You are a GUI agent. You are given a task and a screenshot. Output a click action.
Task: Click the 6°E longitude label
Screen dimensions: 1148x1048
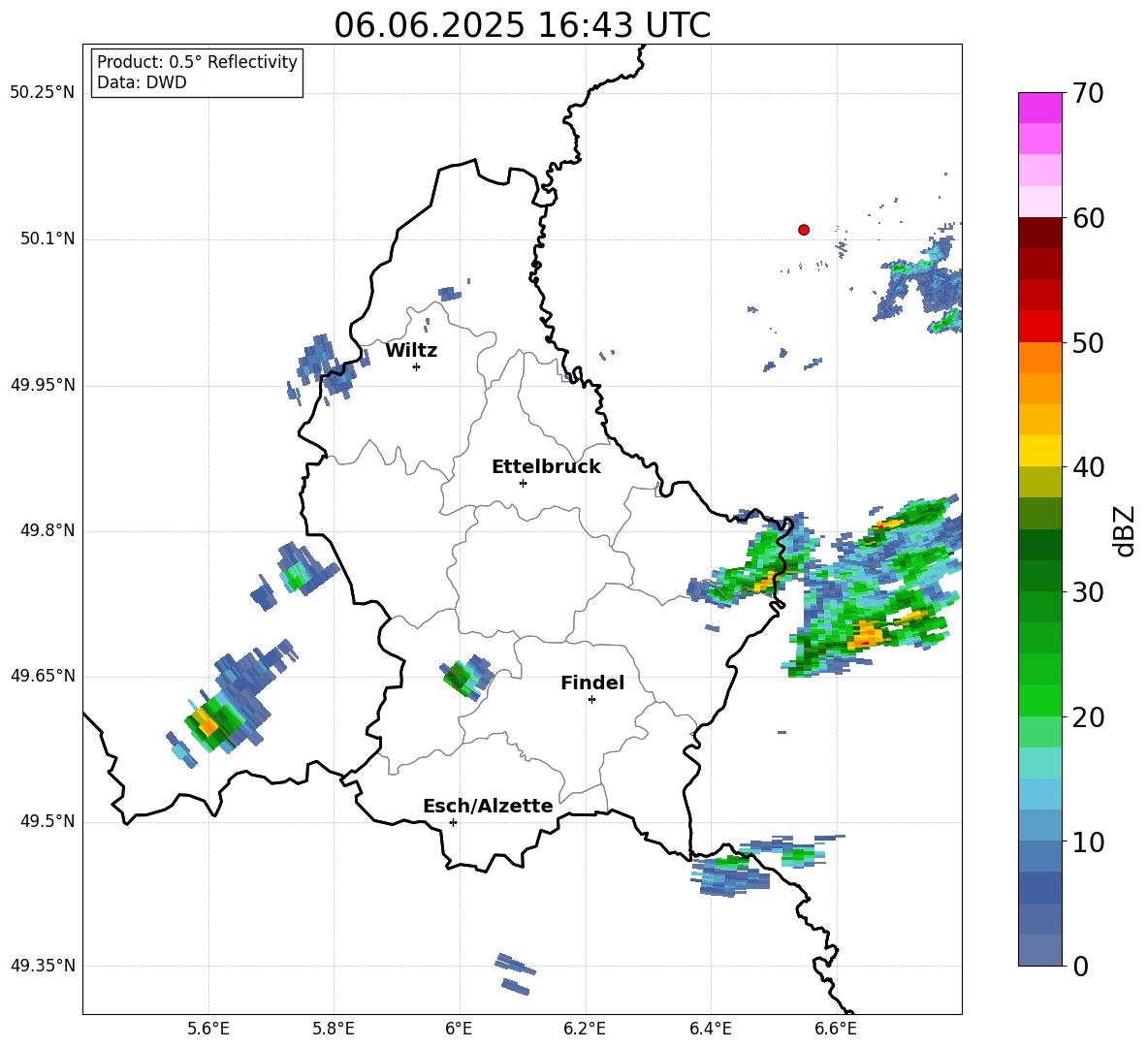[459, 1029]
